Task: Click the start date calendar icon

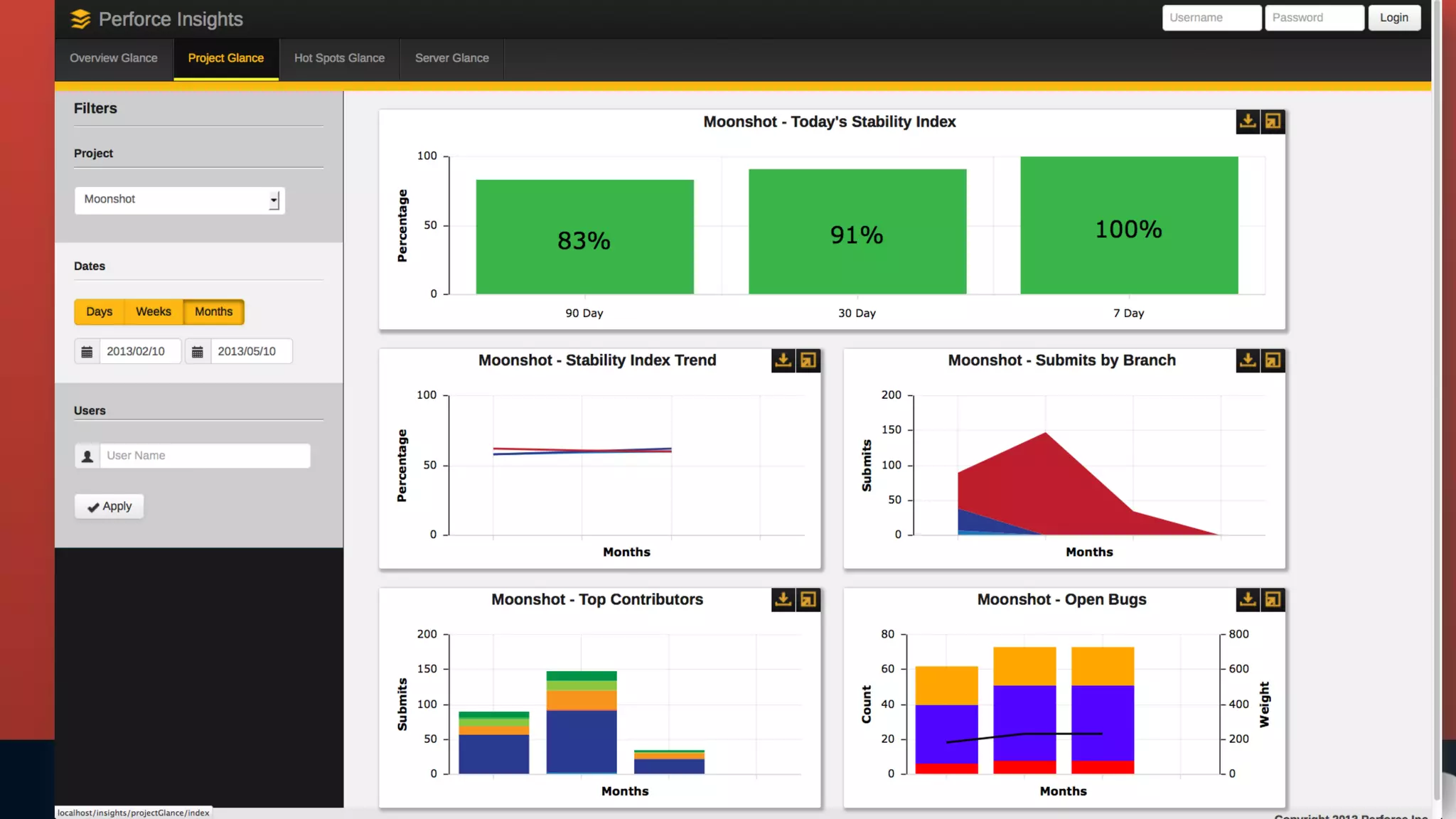Action: pos(87,352)
